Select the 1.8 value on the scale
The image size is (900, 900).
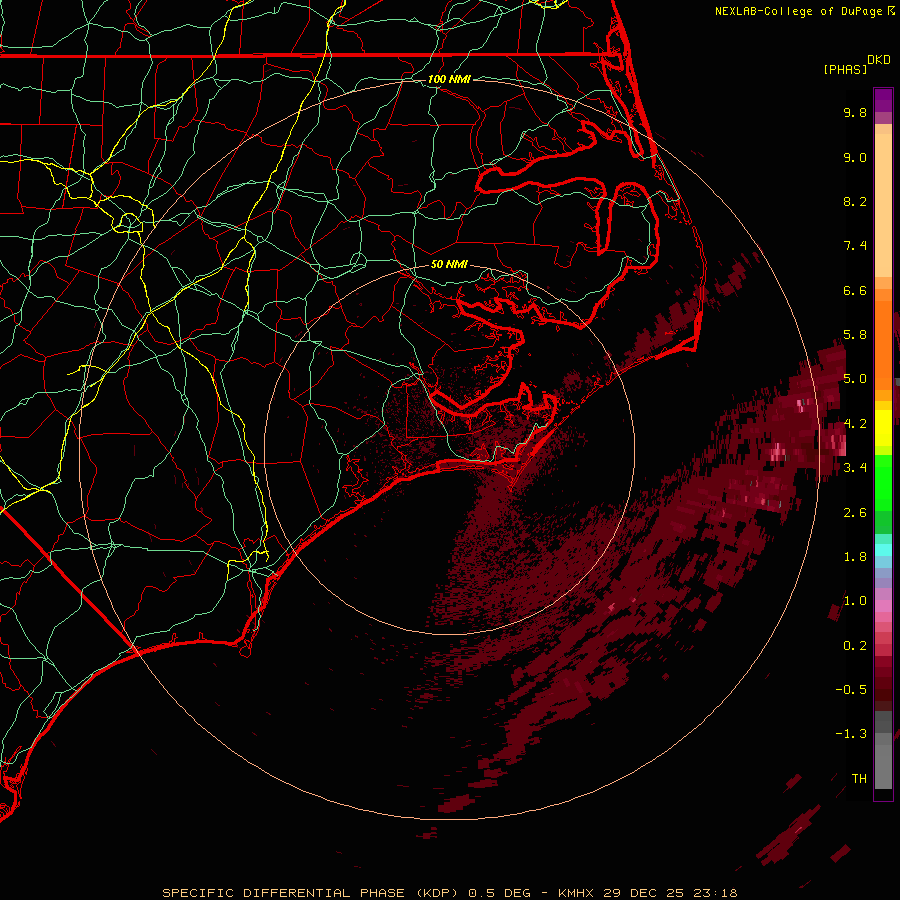[x=855, y=557]
